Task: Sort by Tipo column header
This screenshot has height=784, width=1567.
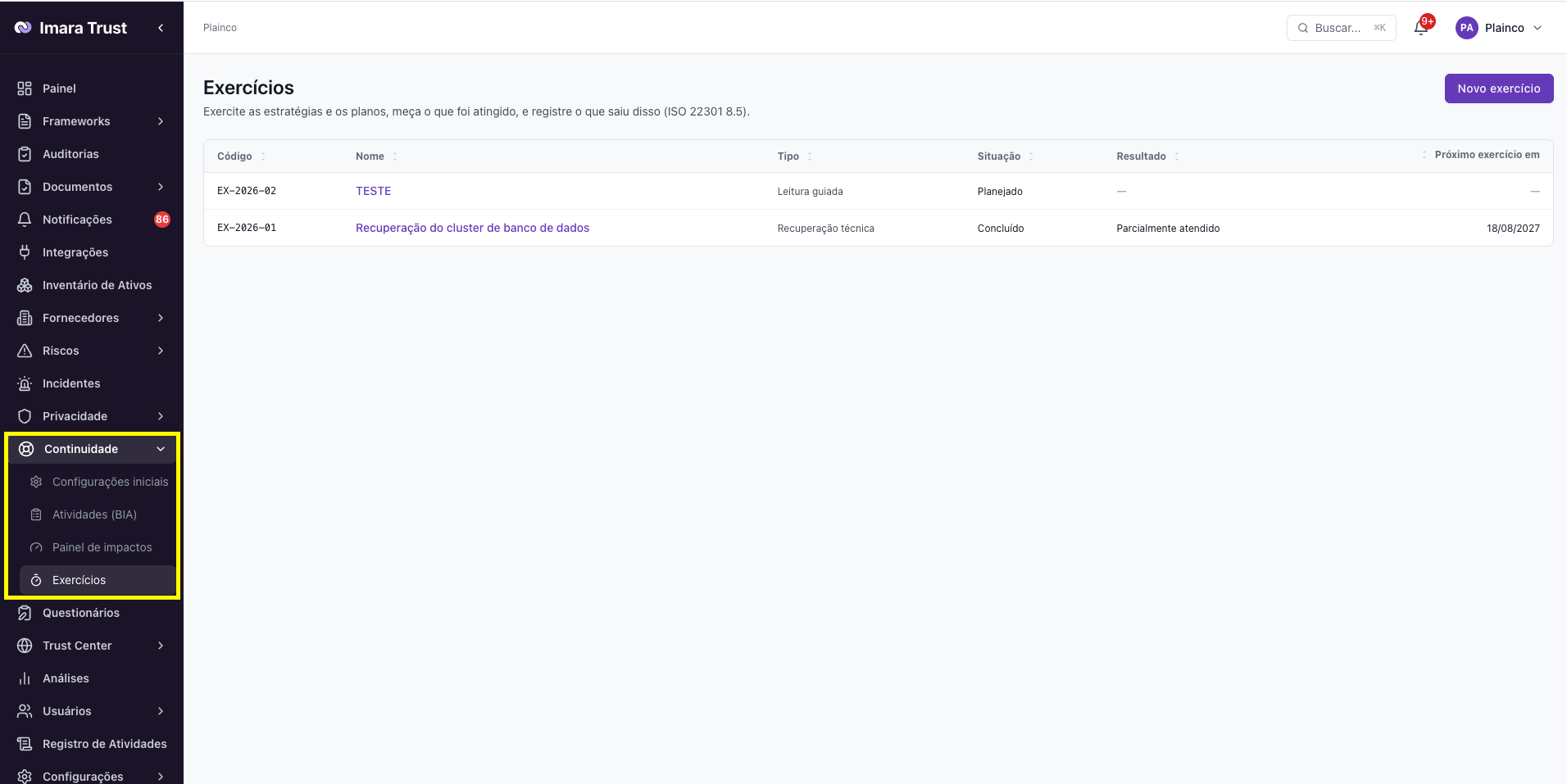Action: (x=794, y=156)
